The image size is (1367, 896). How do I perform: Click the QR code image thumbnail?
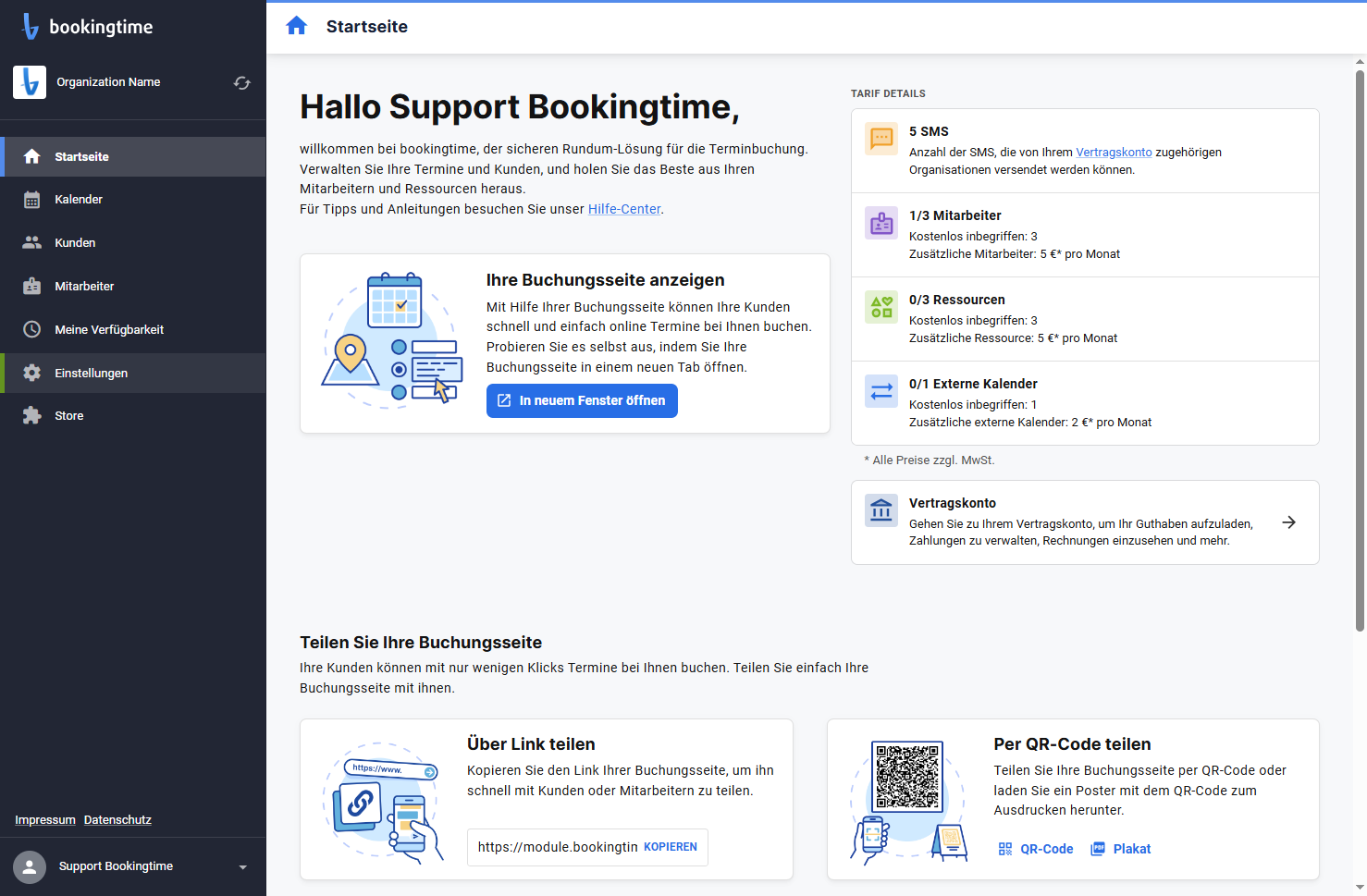[x=907, y=775]
